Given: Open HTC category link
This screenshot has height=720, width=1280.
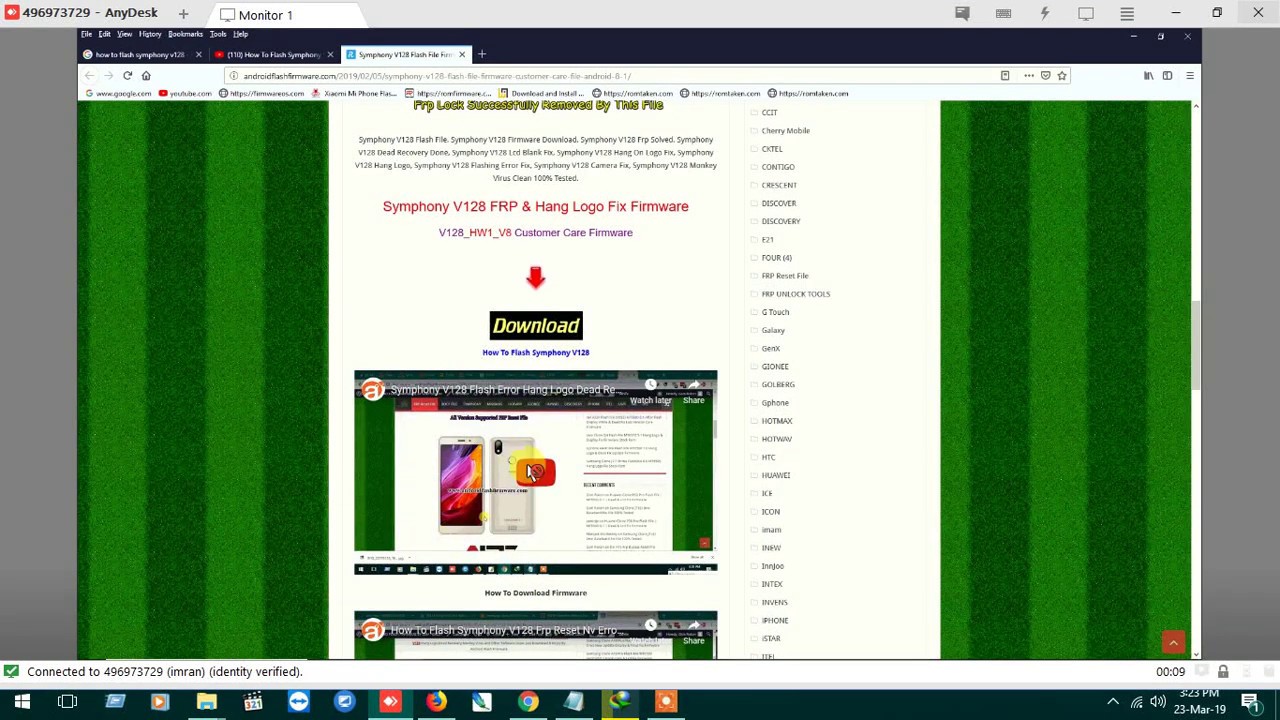Looking at the screenshot, I should [x=768, y=457].
